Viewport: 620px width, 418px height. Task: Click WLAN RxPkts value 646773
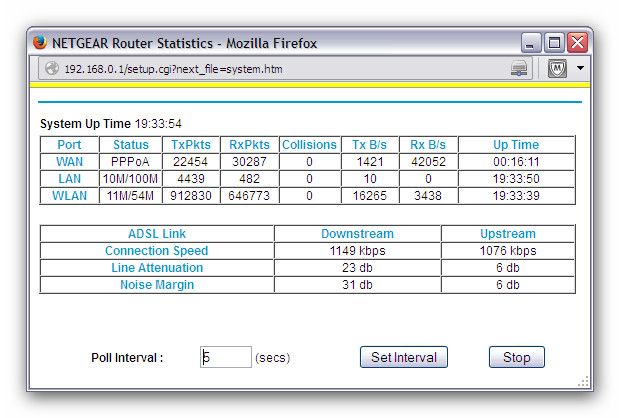249,196
